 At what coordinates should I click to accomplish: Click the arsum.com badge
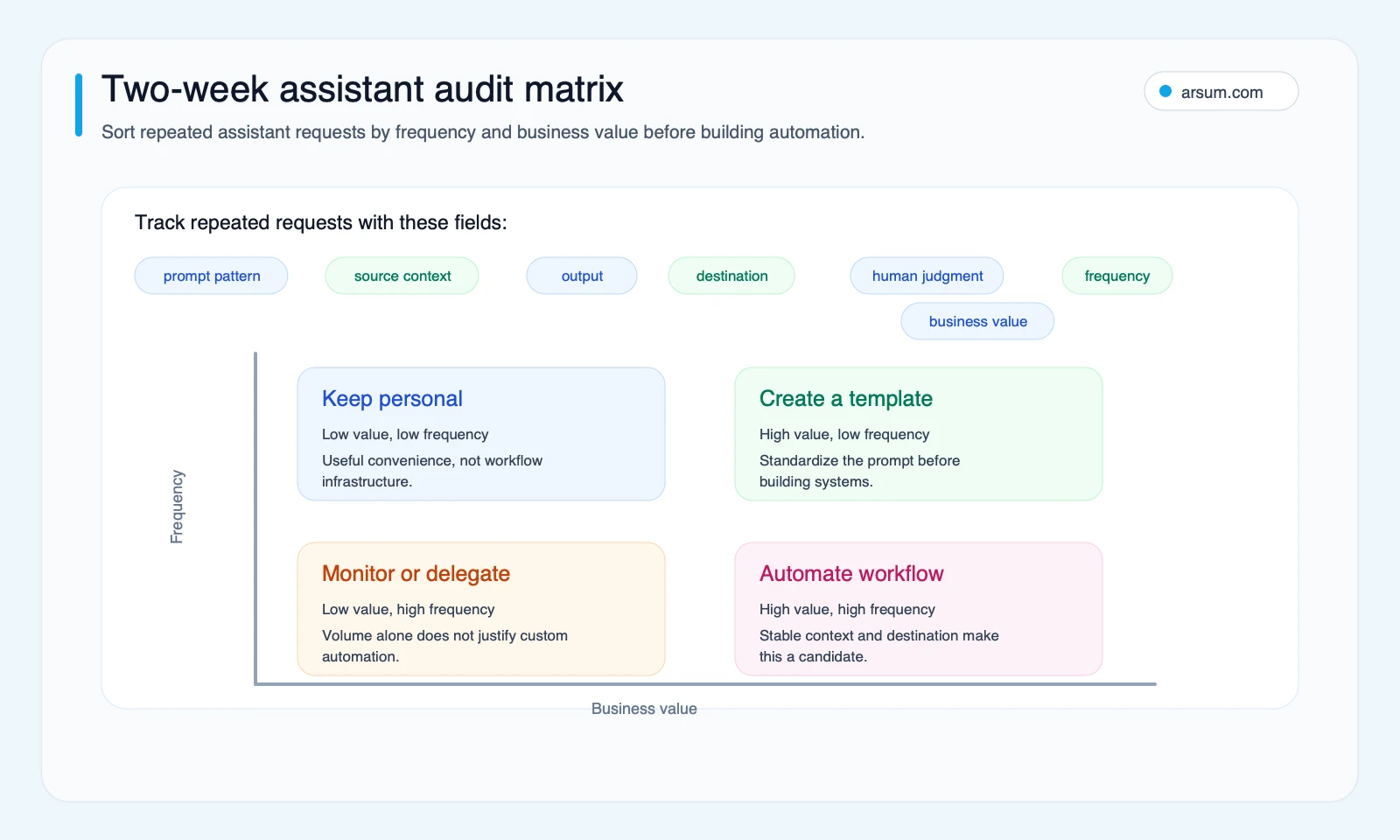click(x=1221, y=91)
